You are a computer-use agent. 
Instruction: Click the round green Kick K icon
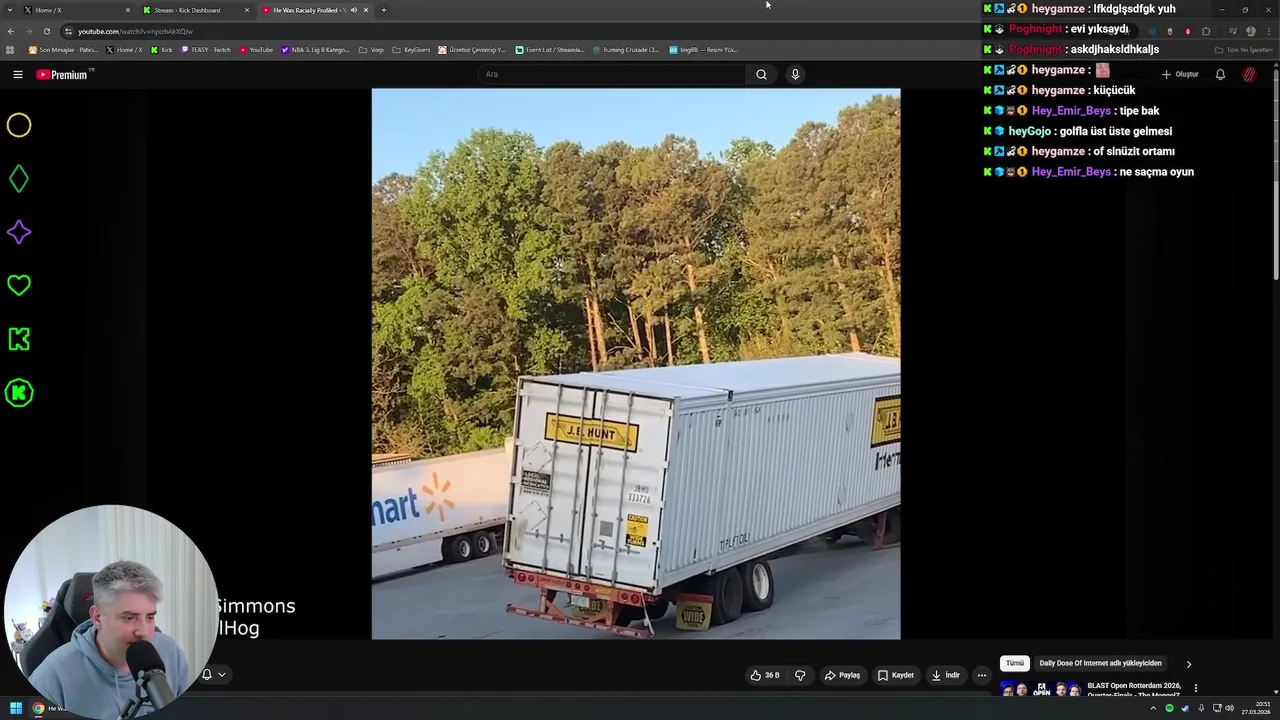pyautogui.click(x=19, y=393)
